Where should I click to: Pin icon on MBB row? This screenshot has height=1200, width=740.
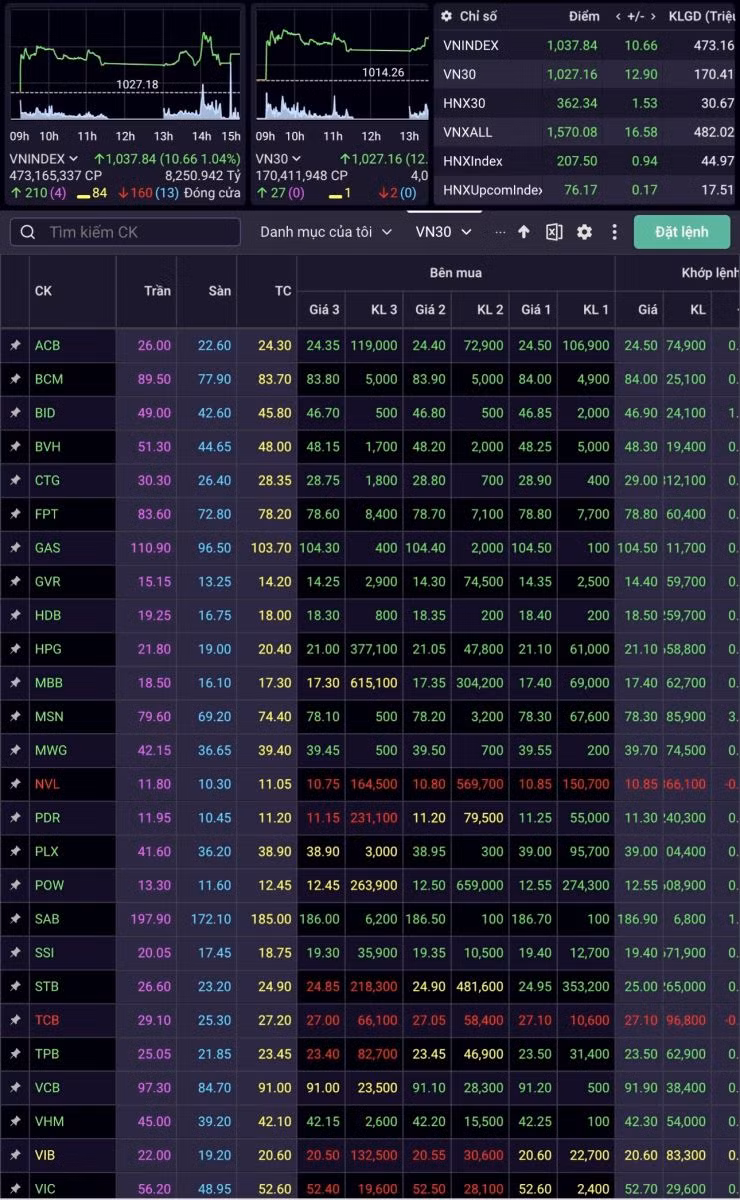[x=15, y=683]
